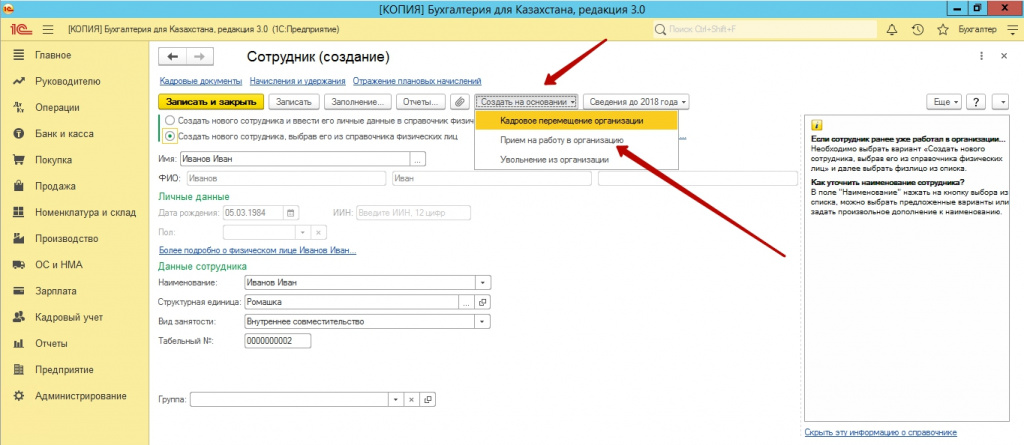This screenshot has height=445, width=1024.
Task: Open the Пол dropdown arrow
Action: [x=302, y=233]
